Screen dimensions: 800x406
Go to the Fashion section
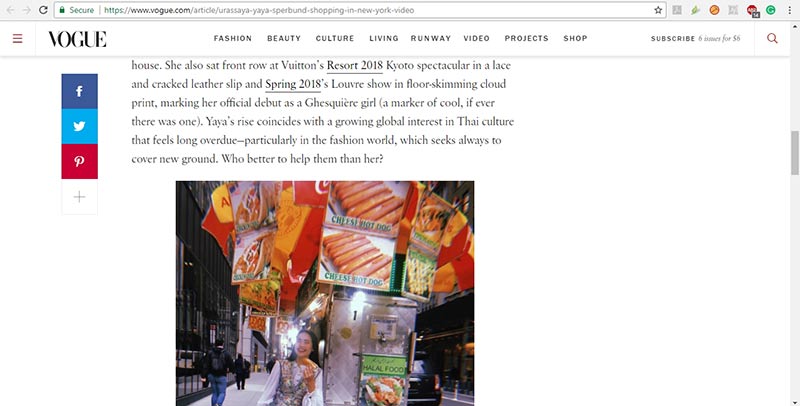233,38
